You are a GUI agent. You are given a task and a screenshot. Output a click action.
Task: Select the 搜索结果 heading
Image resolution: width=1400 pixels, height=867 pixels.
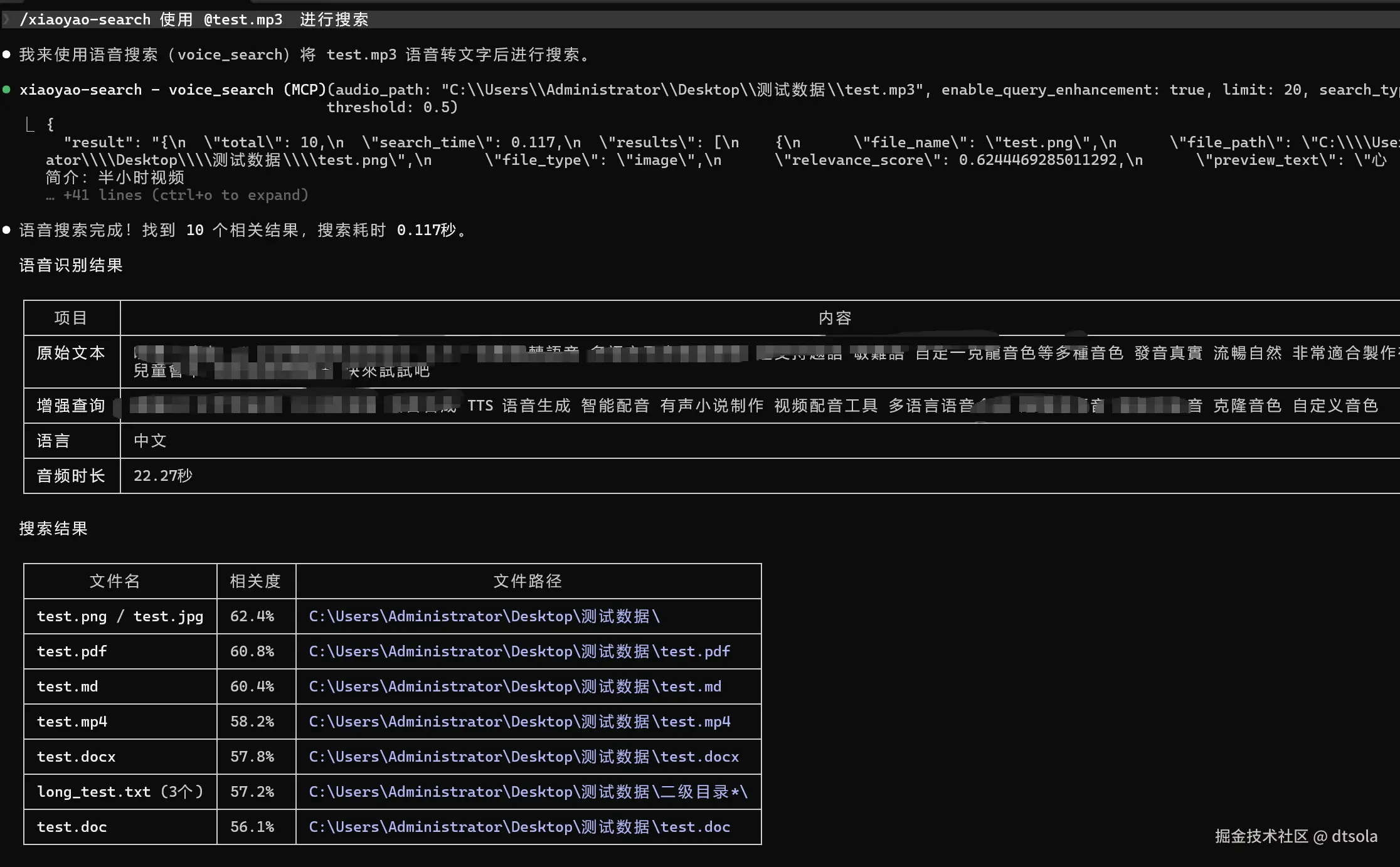click(53, 528)
